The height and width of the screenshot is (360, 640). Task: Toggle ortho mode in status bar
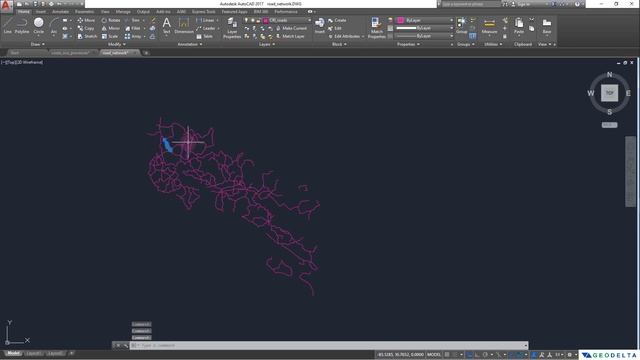(477, 355)
